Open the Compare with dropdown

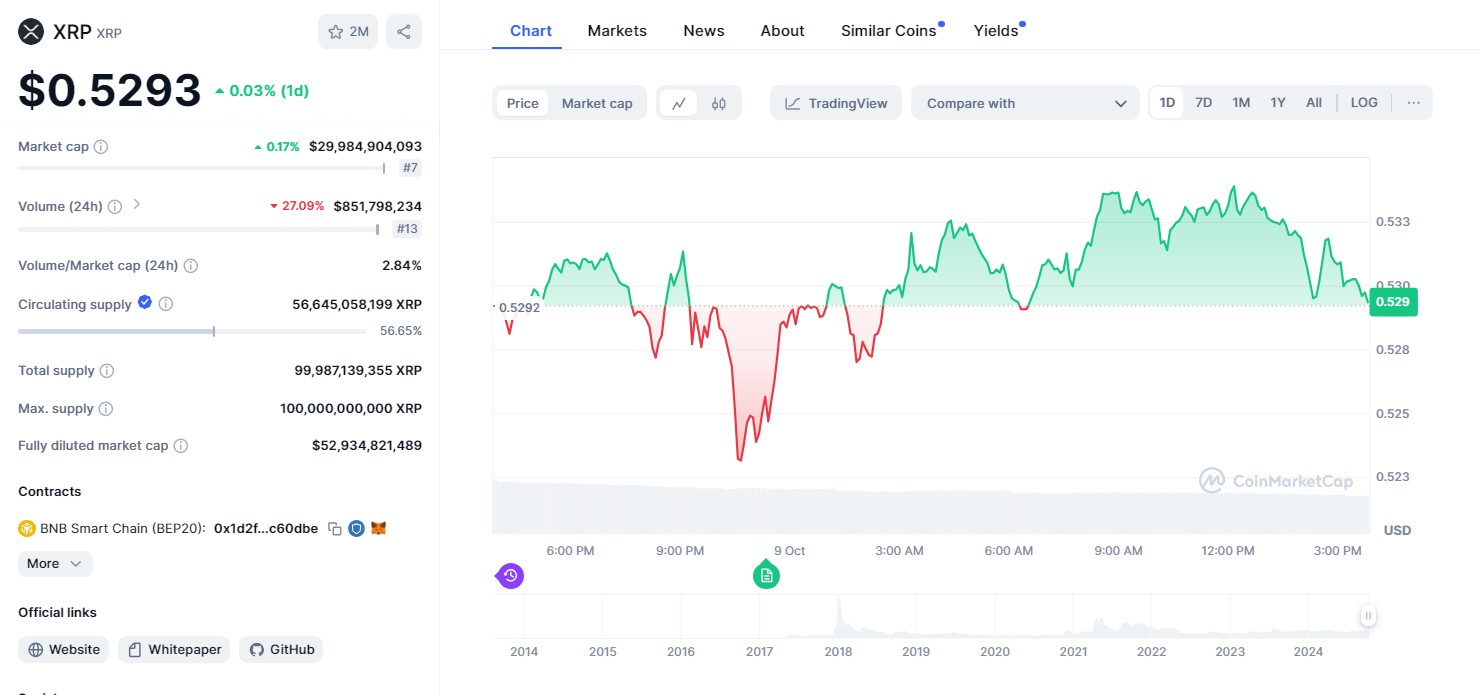pos(1025,103)
